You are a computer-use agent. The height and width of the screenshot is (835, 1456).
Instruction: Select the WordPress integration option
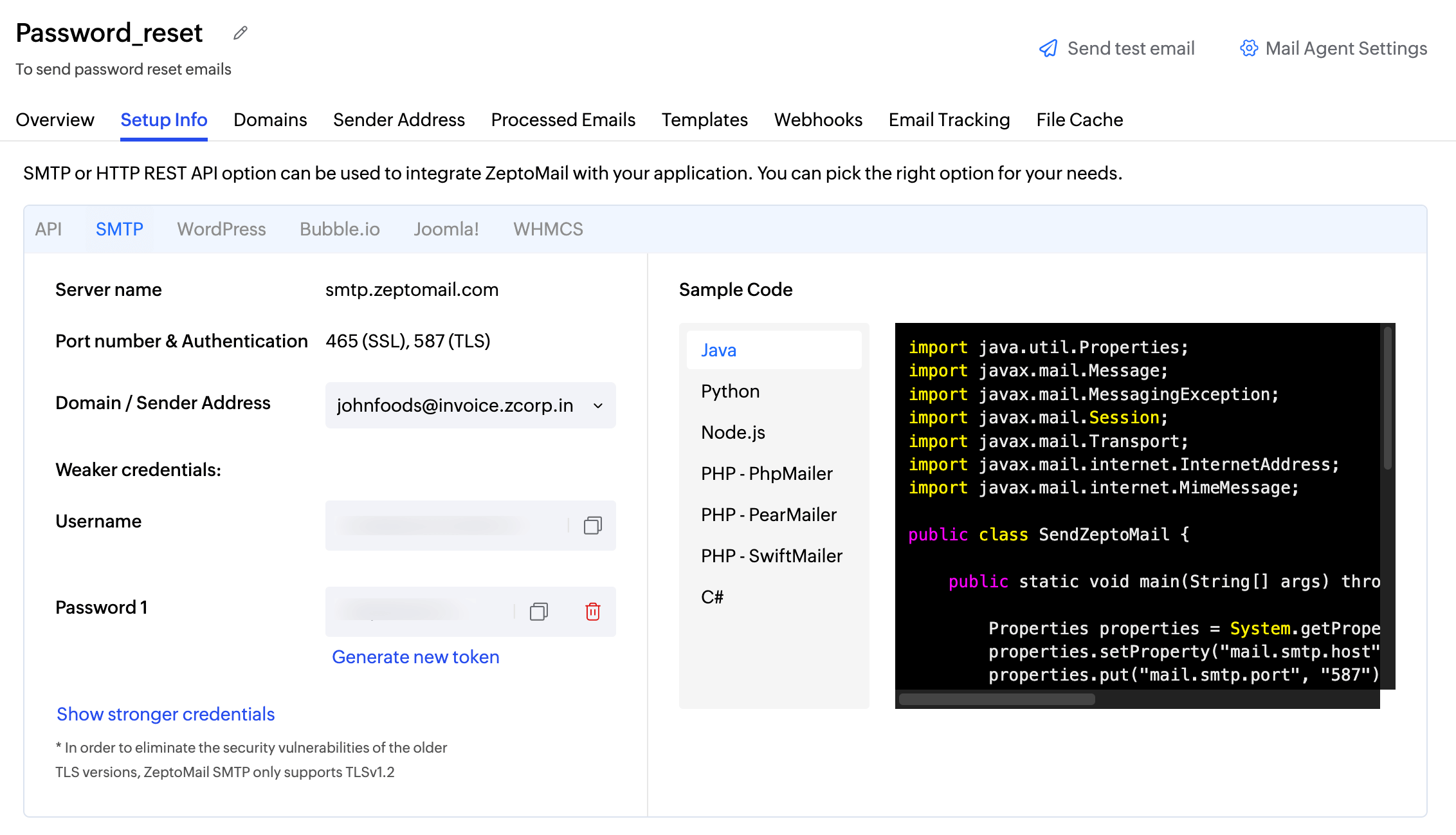point(221,229)
